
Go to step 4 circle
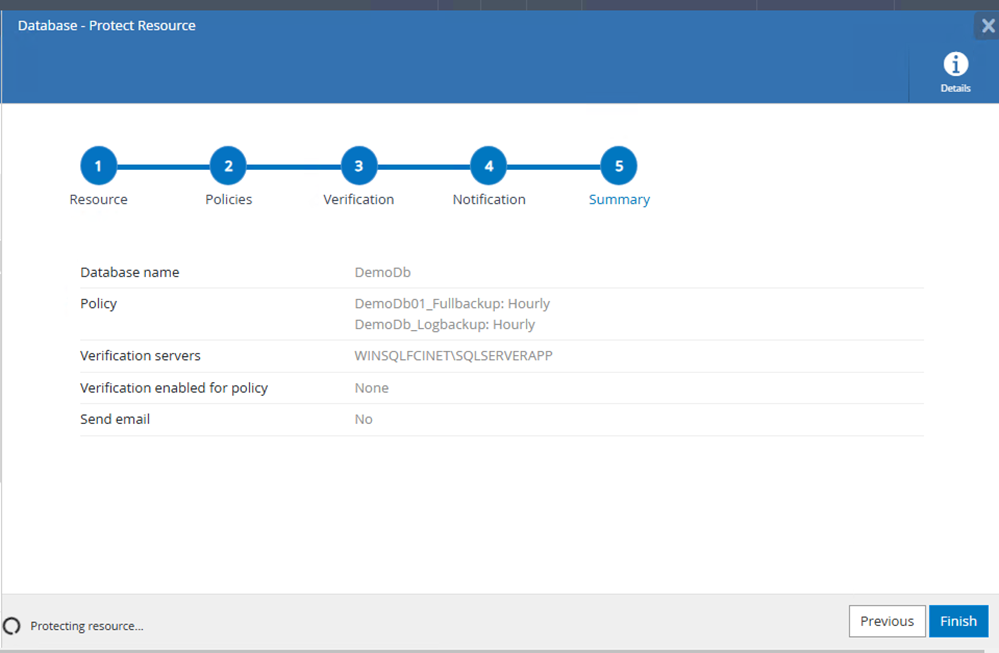point(489,166)
